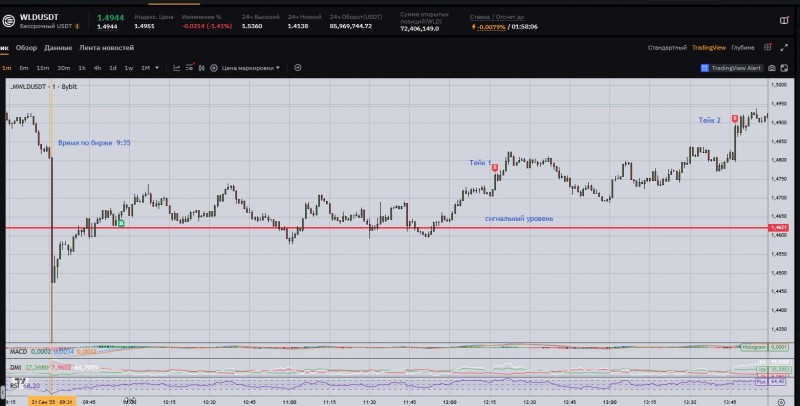
Task: Click the change percent -0.0214 (-1.41%)
Action: [207, 26]
